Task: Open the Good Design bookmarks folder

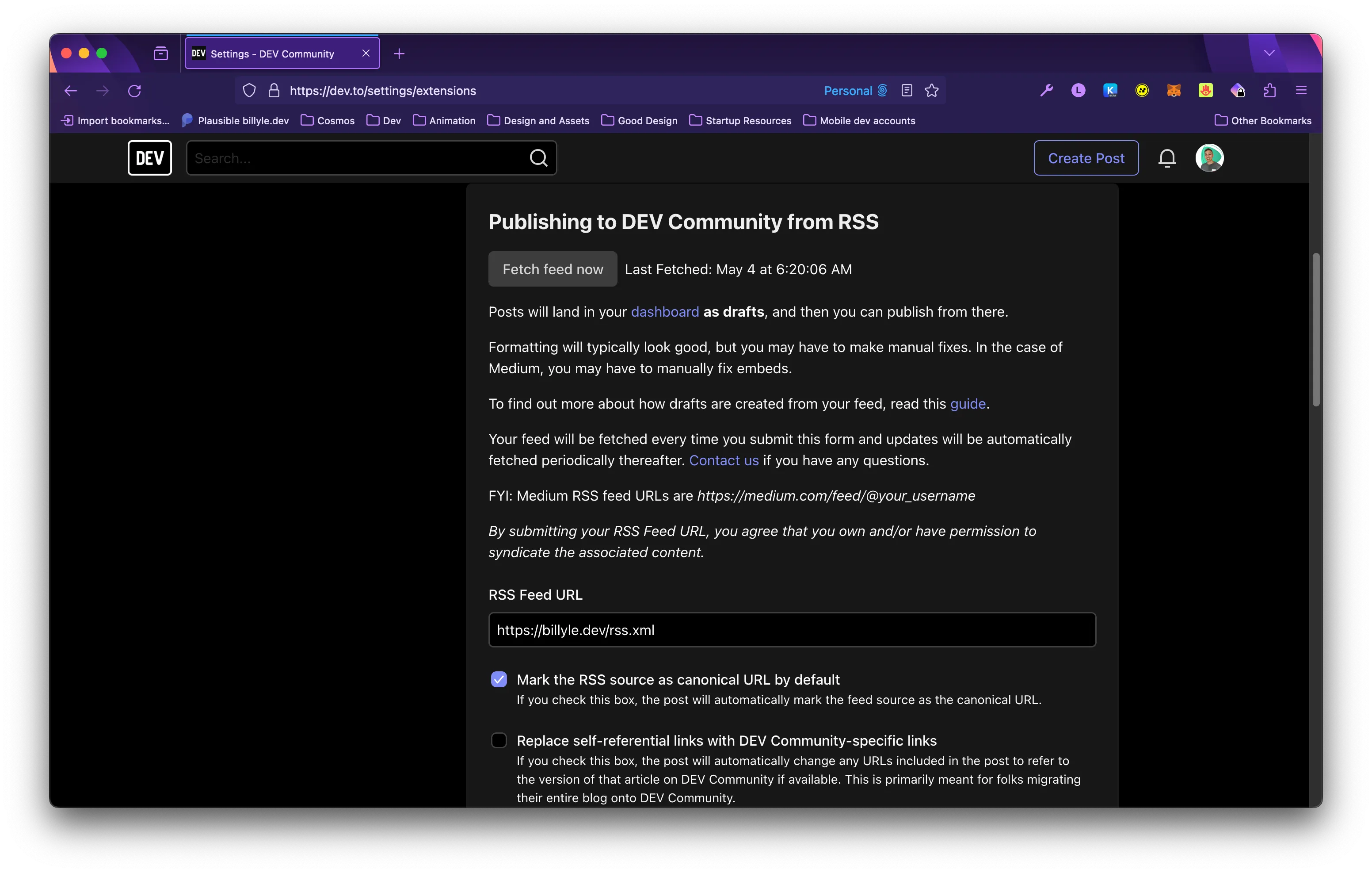Action: [639, 120]
